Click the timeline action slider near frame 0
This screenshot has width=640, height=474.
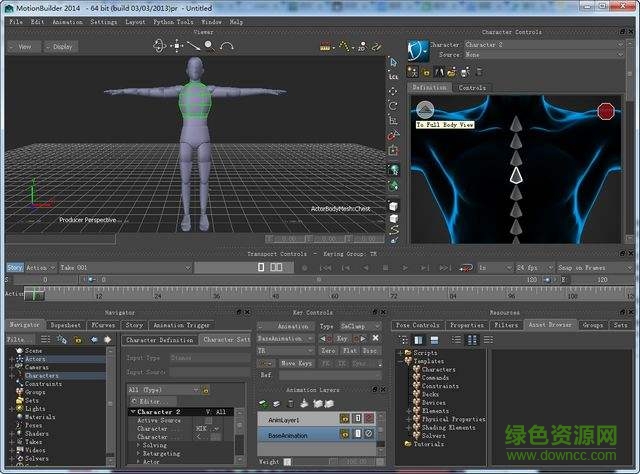(34, 294)
